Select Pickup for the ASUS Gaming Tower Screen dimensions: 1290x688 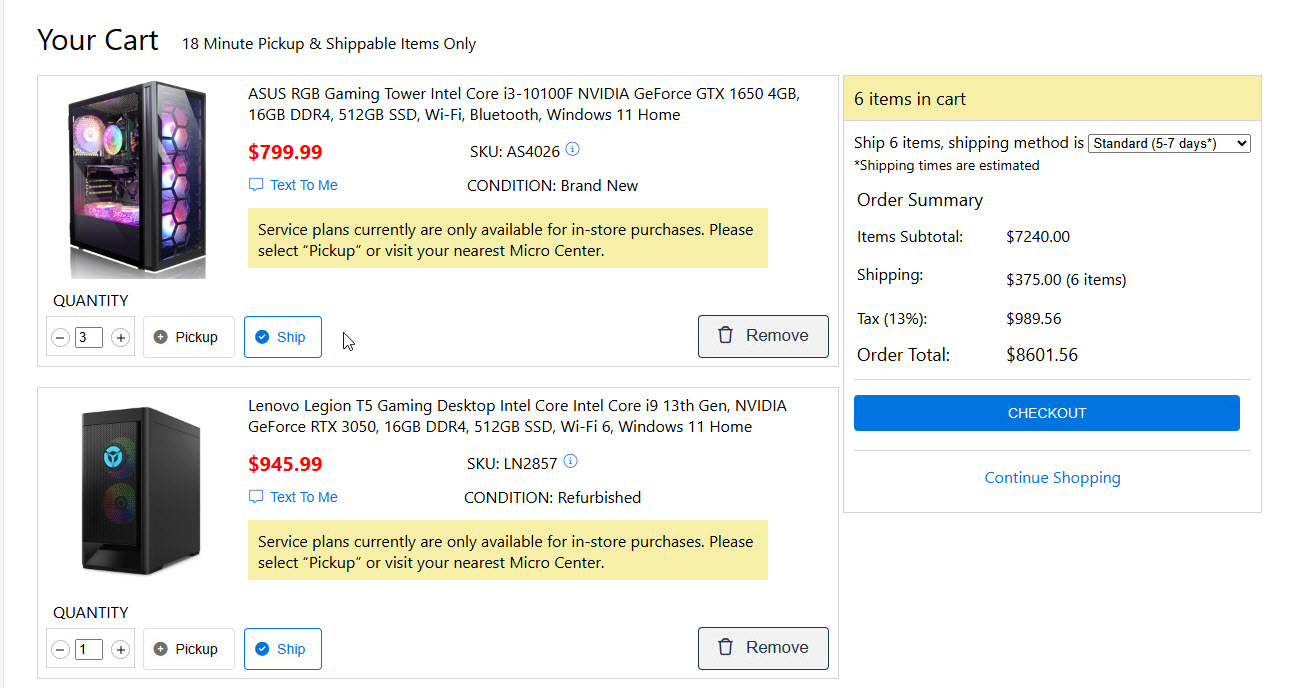coord(188,337)
